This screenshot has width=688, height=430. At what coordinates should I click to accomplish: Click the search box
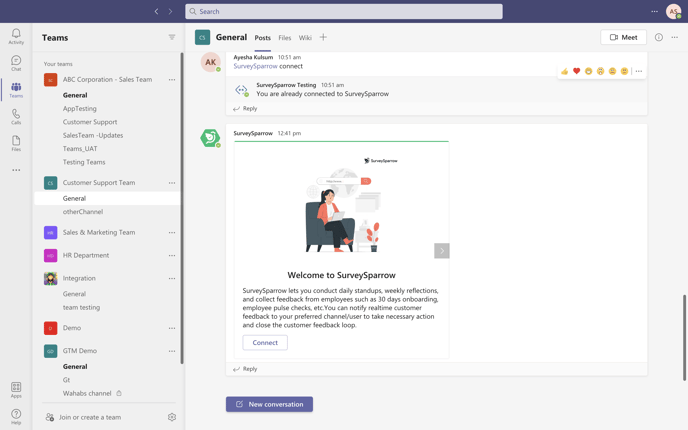click(344, 11)
